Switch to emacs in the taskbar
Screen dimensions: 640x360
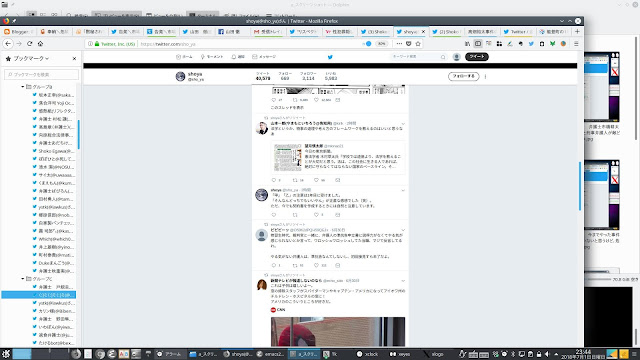[270, 354]
